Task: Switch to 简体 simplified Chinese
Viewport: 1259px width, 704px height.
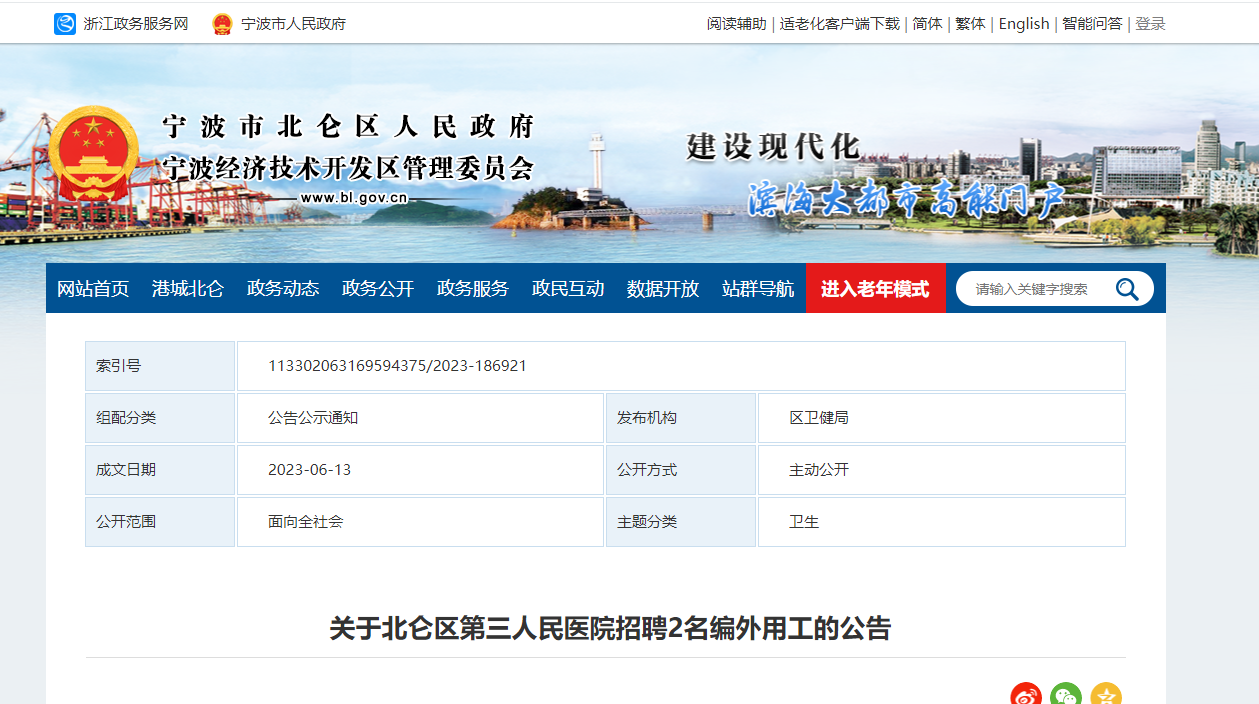Action: point(927,24)
